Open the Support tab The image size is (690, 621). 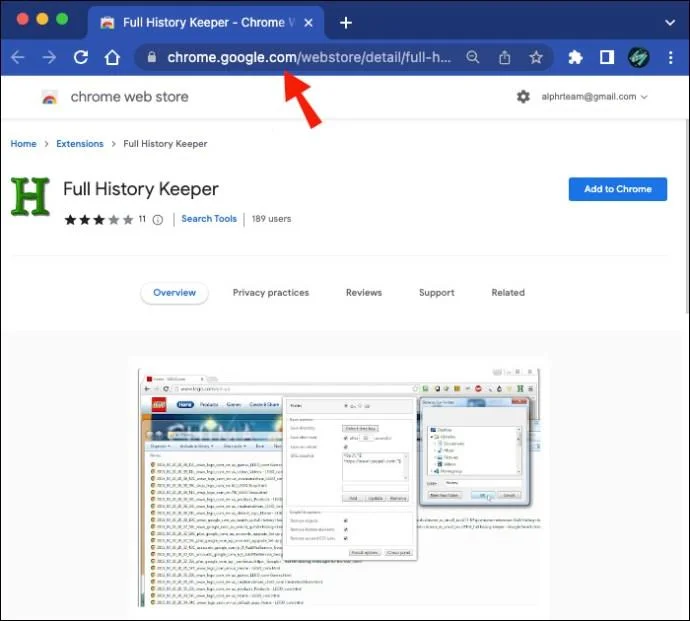pos(437,293)
